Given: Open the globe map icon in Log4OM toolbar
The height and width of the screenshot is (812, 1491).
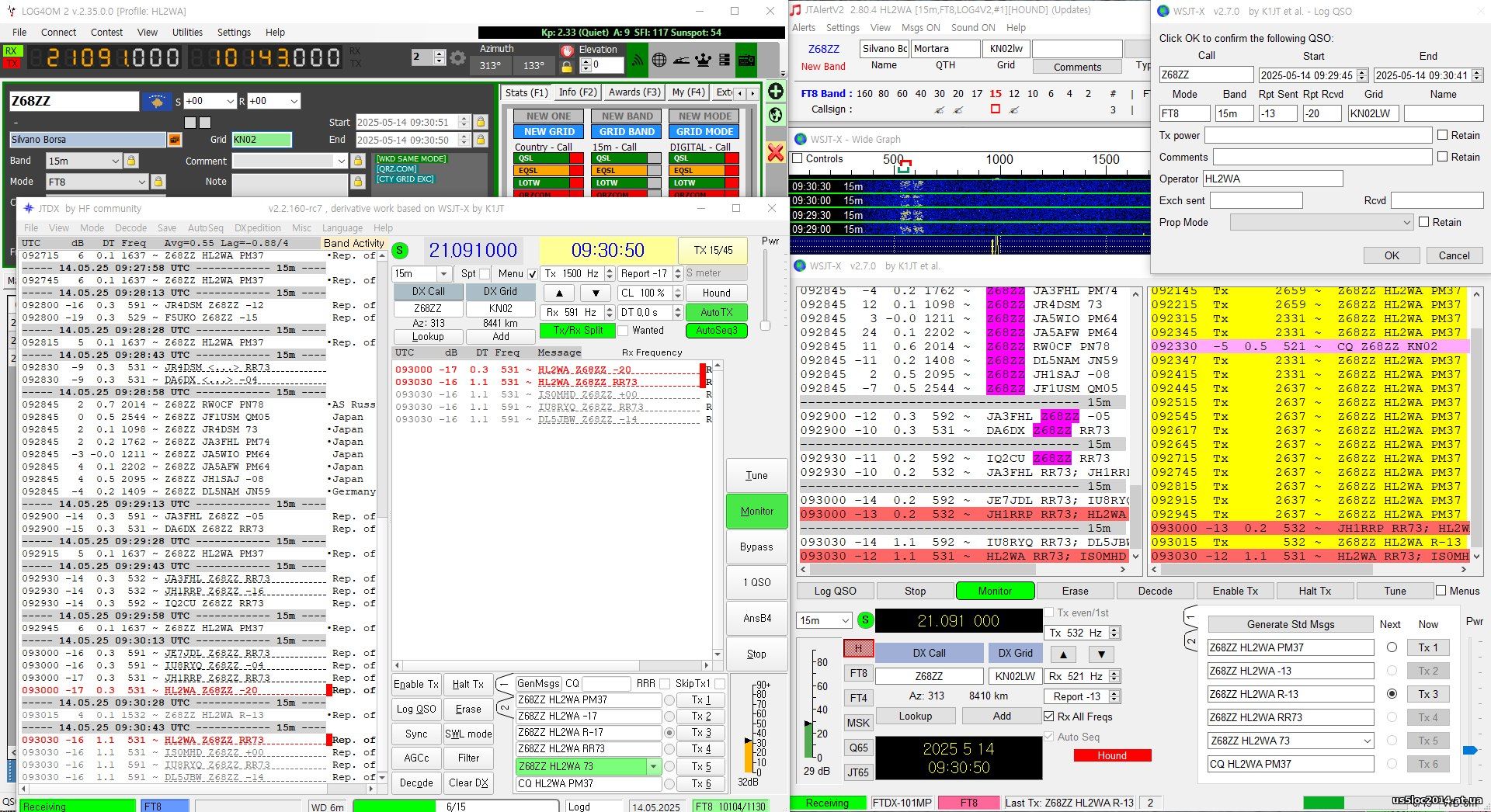Looking at the screenshot, I should 659,59.
